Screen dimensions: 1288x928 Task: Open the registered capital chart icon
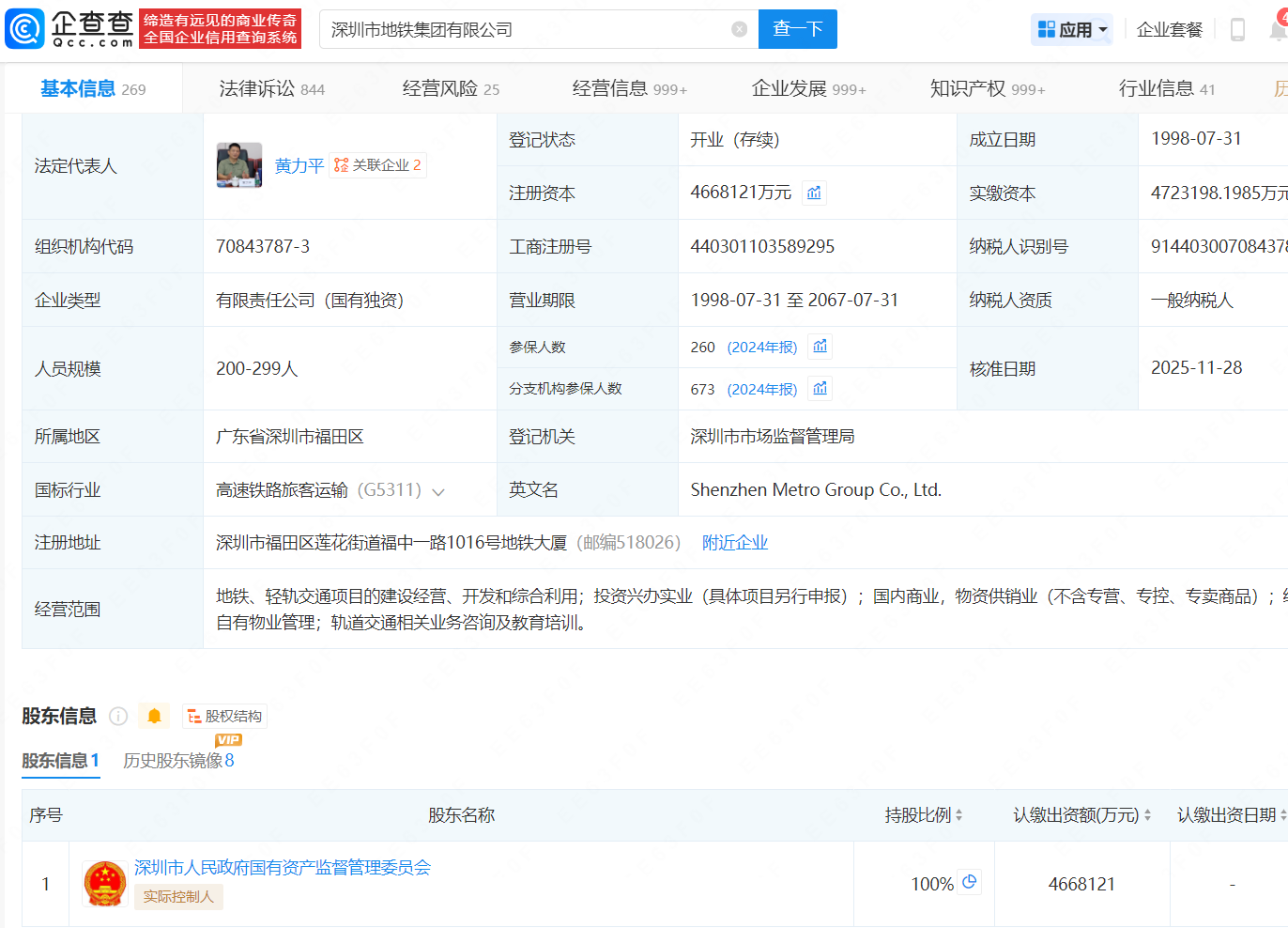pos(814,193)
